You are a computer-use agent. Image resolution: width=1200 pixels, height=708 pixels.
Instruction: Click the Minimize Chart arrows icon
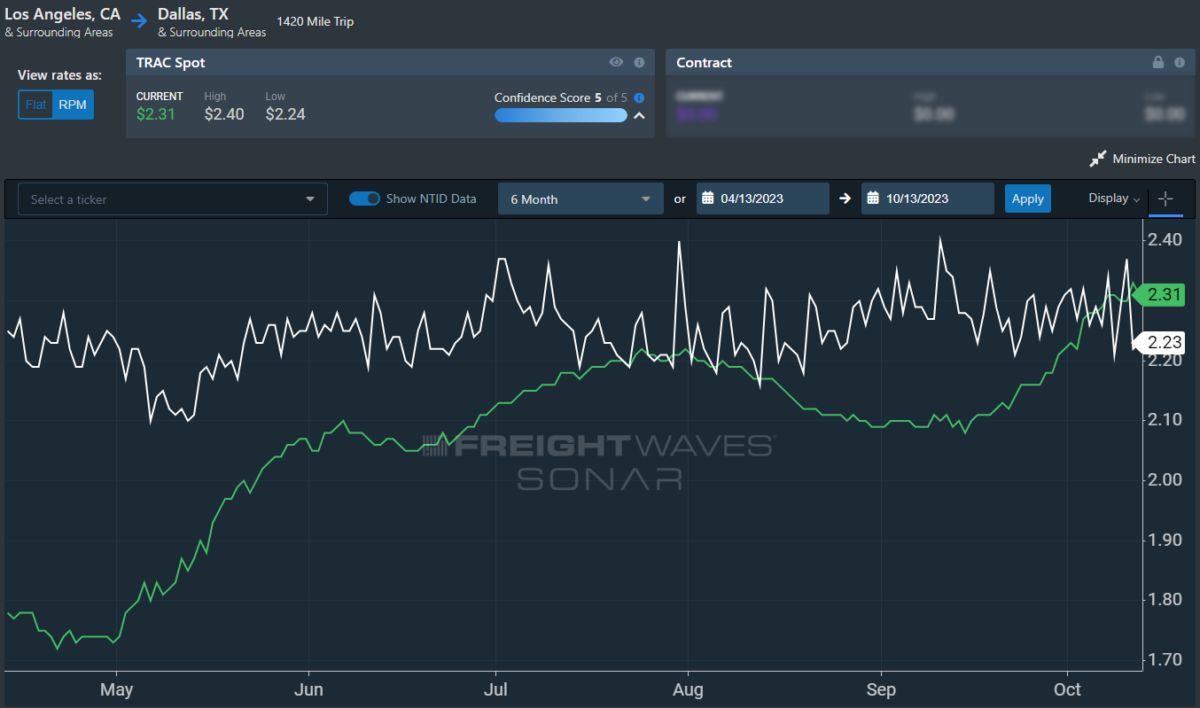click(x=1099, y=159)
